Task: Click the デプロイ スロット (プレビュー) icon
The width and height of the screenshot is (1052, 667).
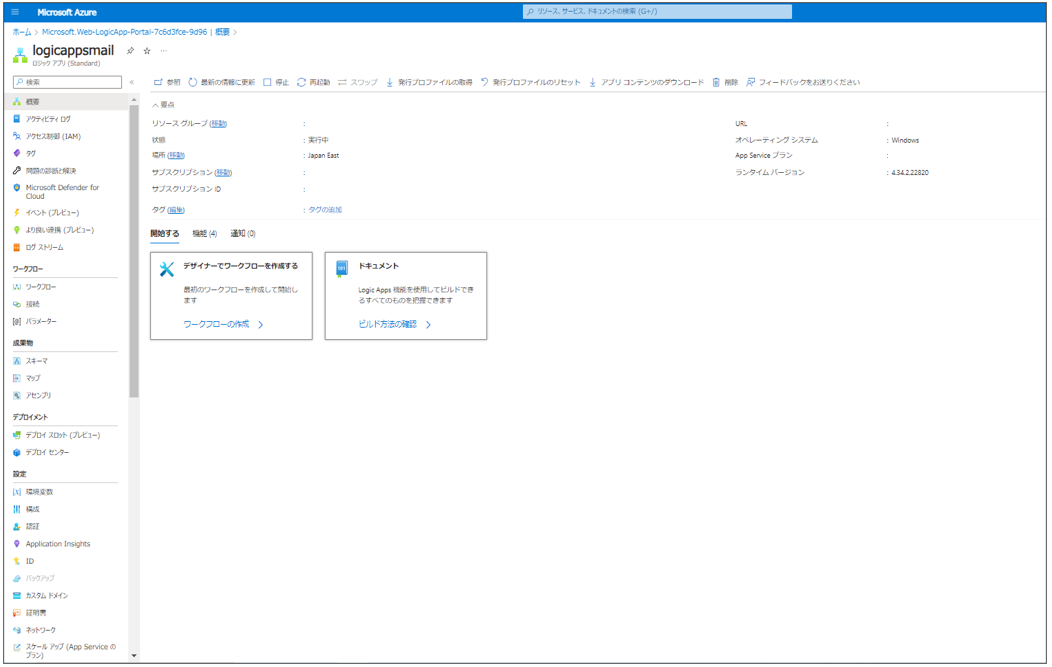Action: pyautogui.click(x=17, y=435)
